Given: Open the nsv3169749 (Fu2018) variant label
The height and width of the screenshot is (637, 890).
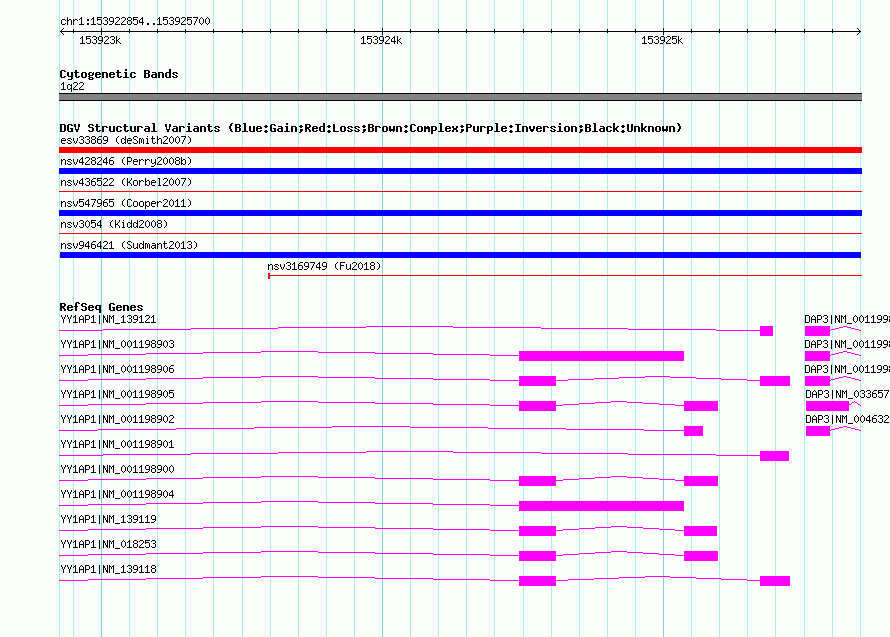Looking at the screenshot, I should (324, 266).
